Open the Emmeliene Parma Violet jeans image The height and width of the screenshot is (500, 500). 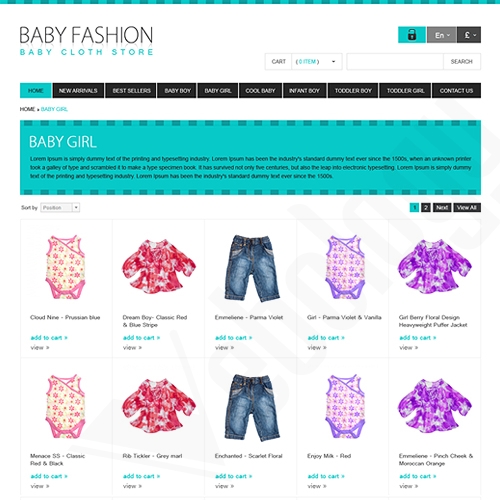coord(252,268)
